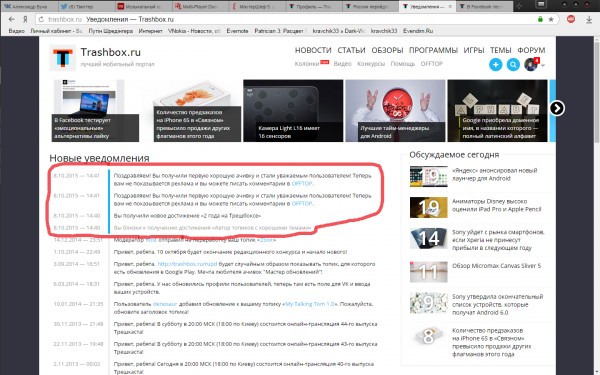Screen dimensions: 600x375
Task: Open the Evernote bookmark in bookmarks bar
Action: 237,31
